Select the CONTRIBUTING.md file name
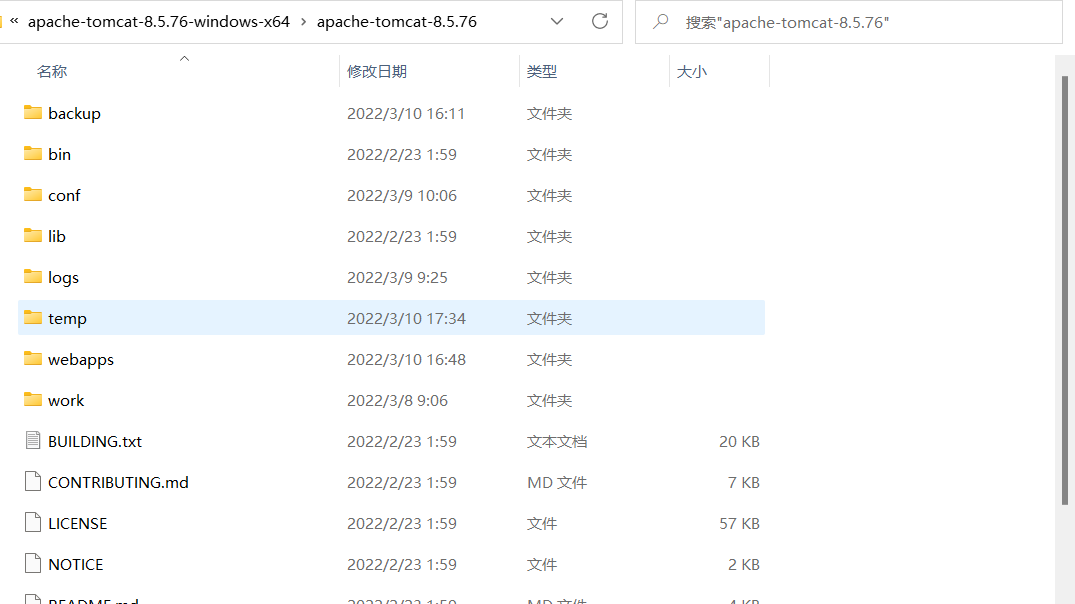 click(118, 483)
